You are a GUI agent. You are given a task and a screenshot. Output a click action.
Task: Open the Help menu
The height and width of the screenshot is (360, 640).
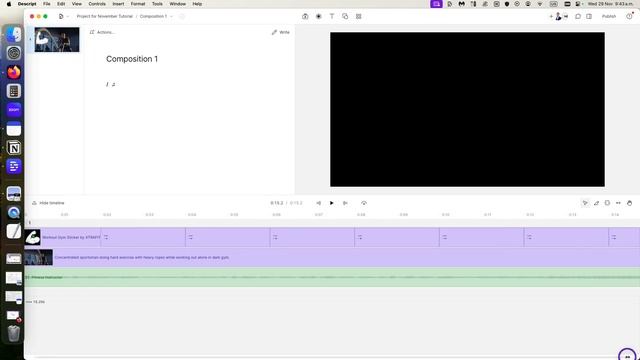pos(197,4)
